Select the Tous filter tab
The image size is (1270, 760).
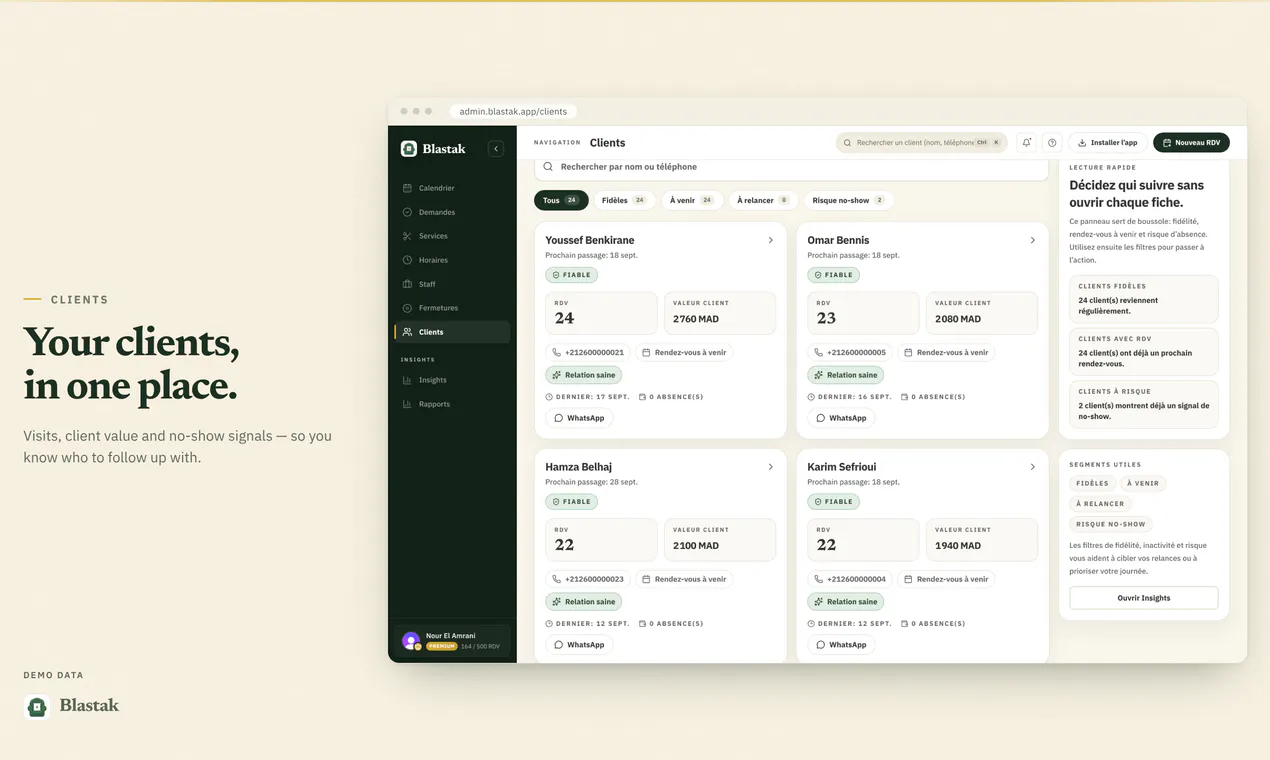[561, 200]
